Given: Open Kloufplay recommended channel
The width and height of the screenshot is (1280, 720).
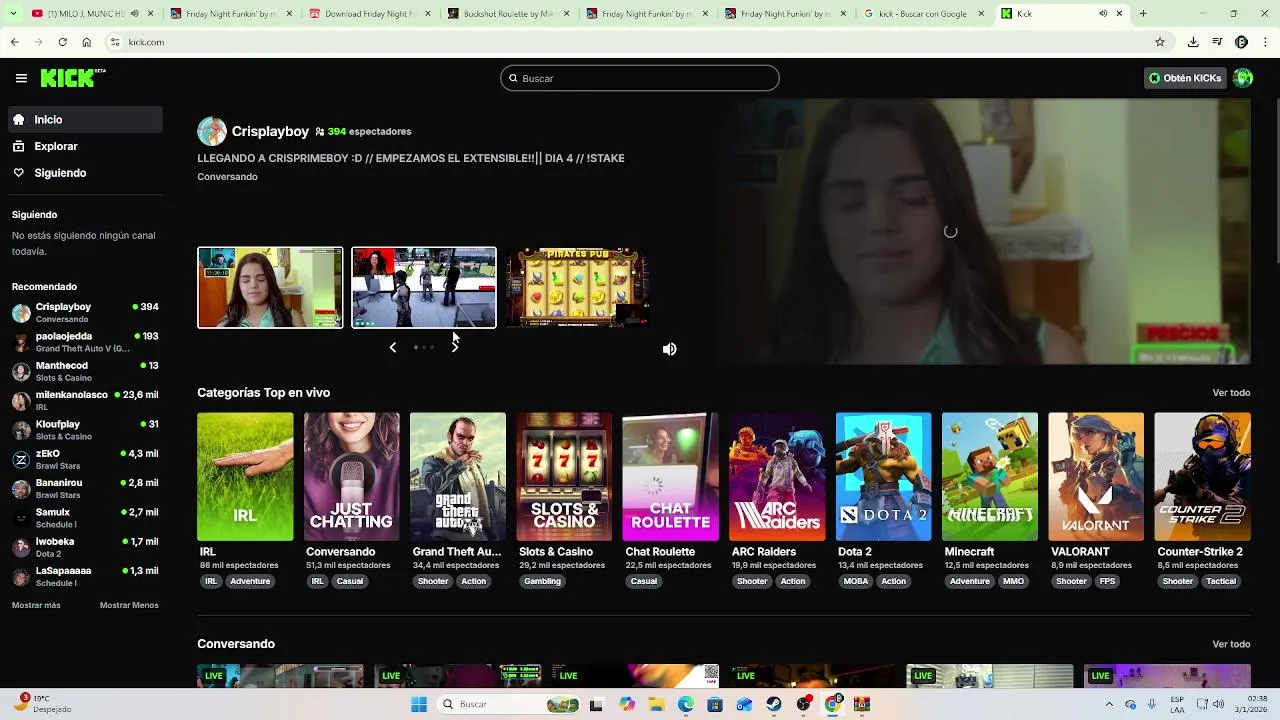Looking at the screenshot, I should pos(85,430).
